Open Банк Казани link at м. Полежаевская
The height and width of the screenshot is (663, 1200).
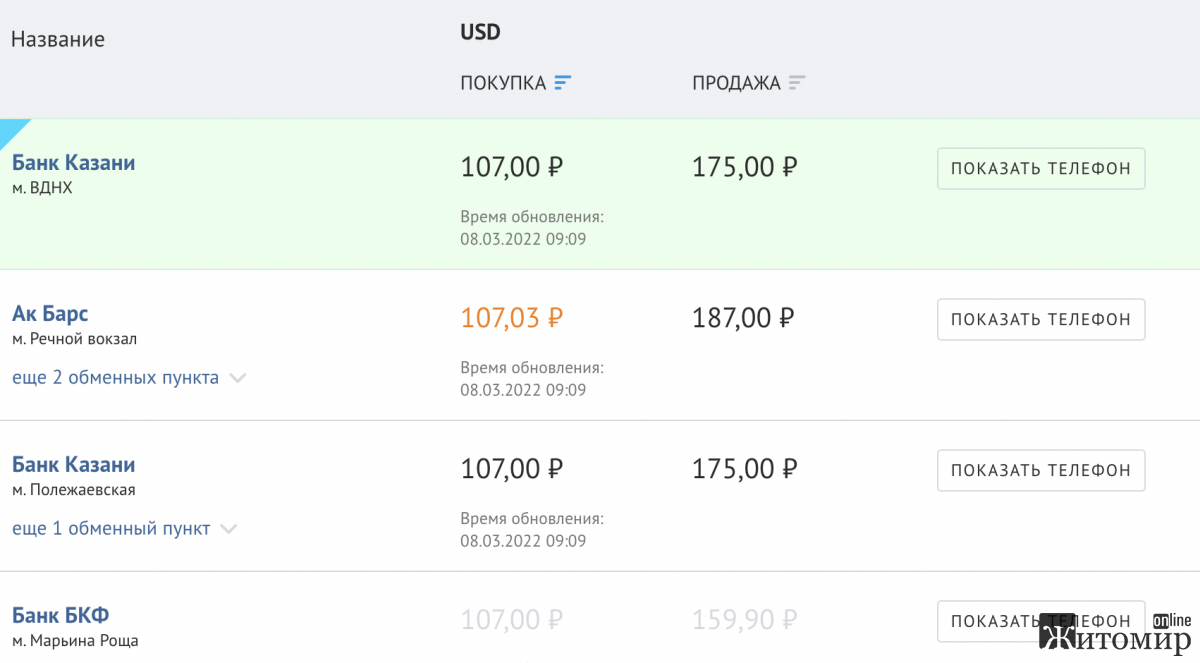pos(73,465)
